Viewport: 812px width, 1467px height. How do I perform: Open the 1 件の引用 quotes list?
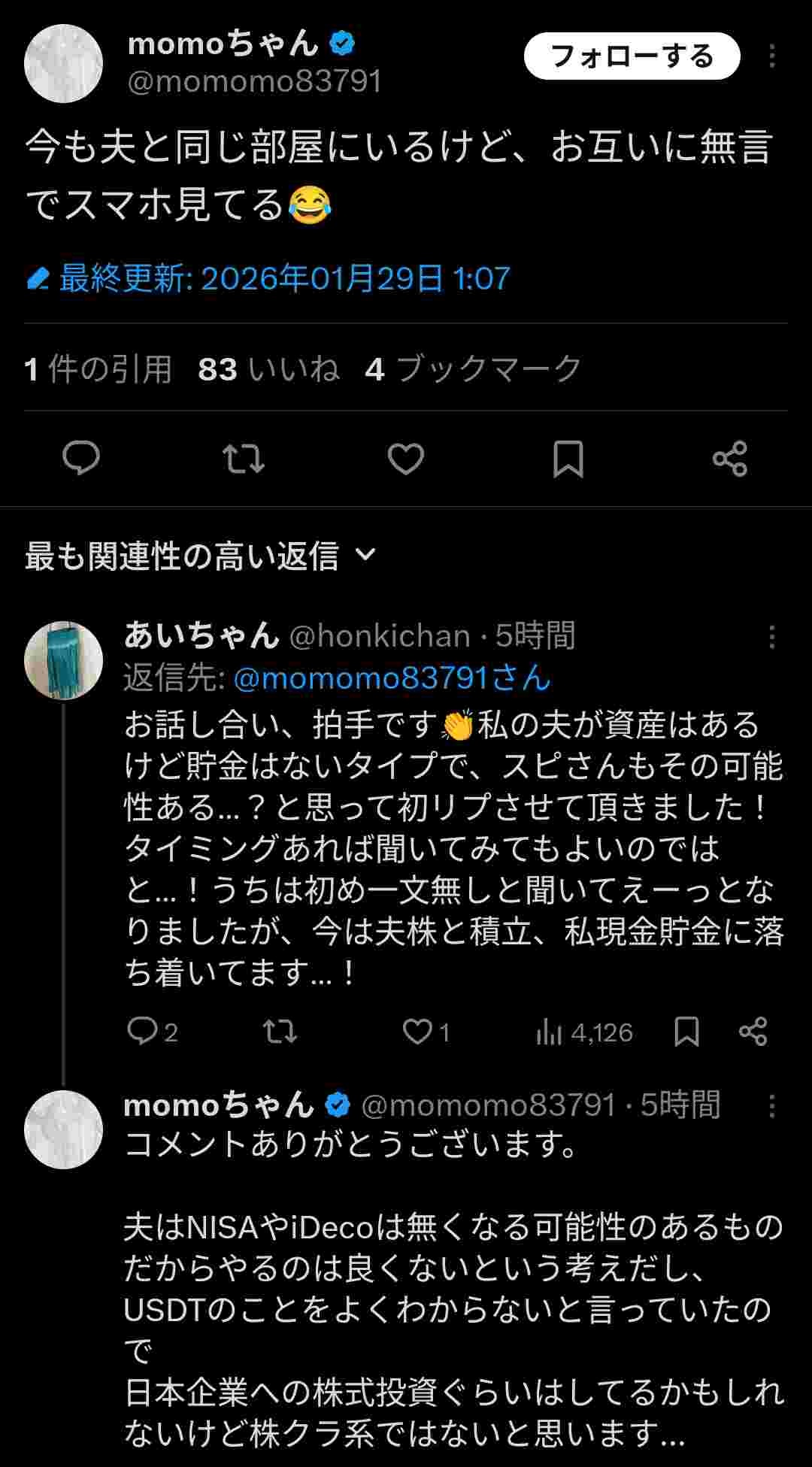(x=98, y=368)
